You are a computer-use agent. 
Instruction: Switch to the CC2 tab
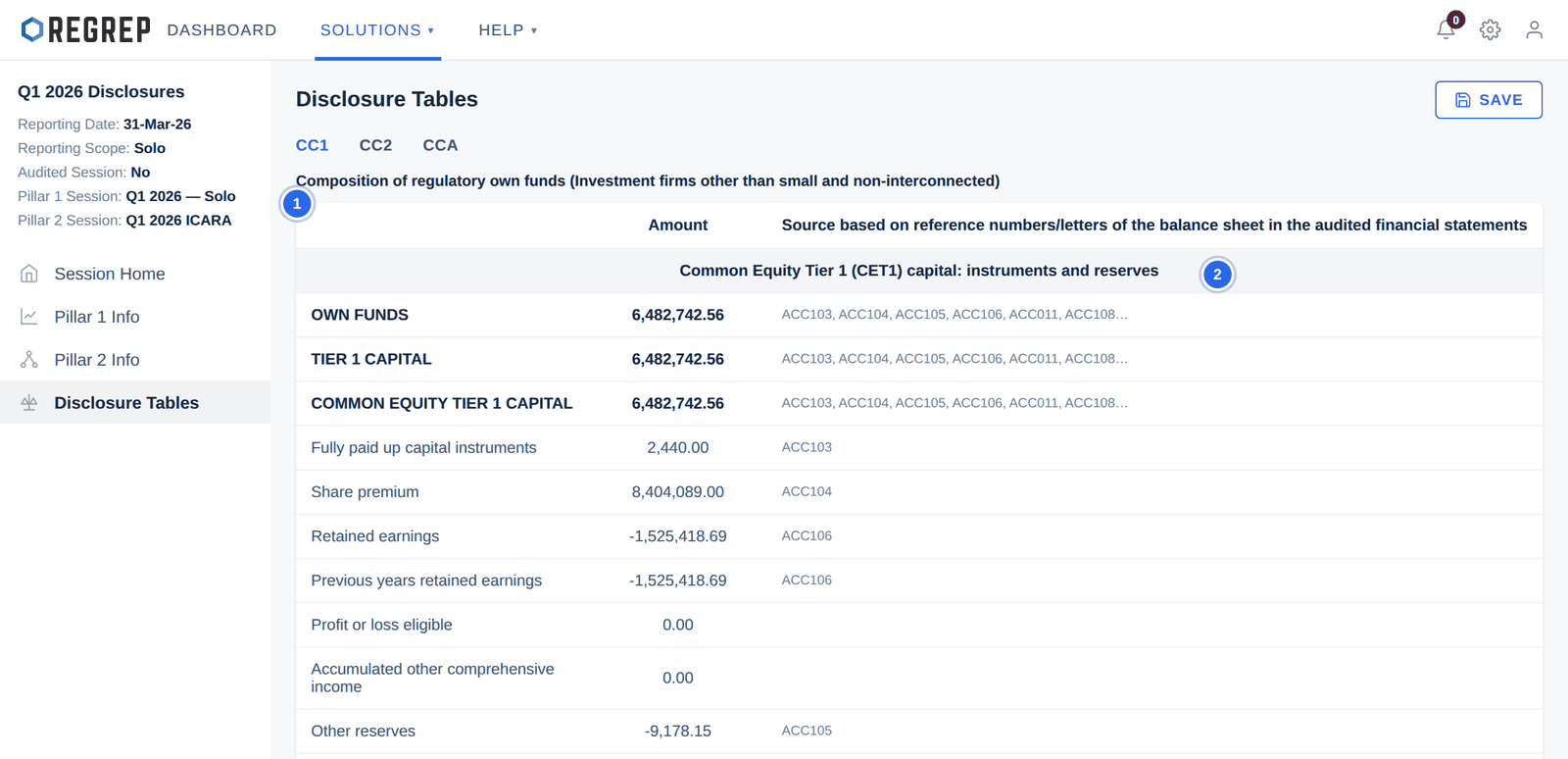point(375,145)
